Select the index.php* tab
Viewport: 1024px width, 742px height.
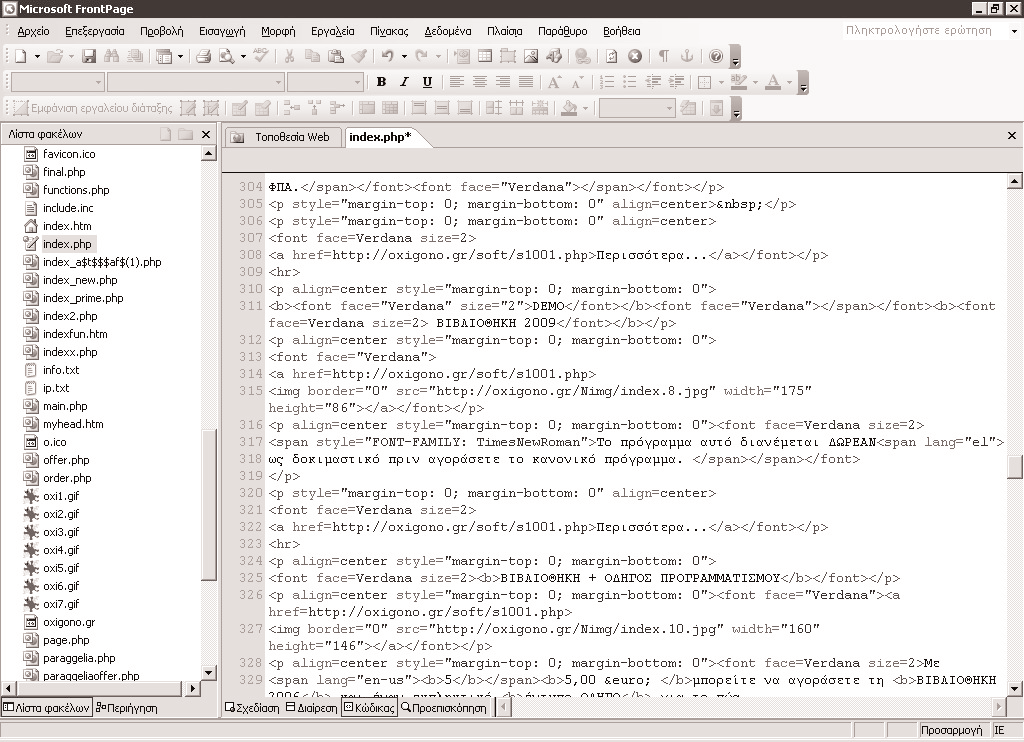381,137
